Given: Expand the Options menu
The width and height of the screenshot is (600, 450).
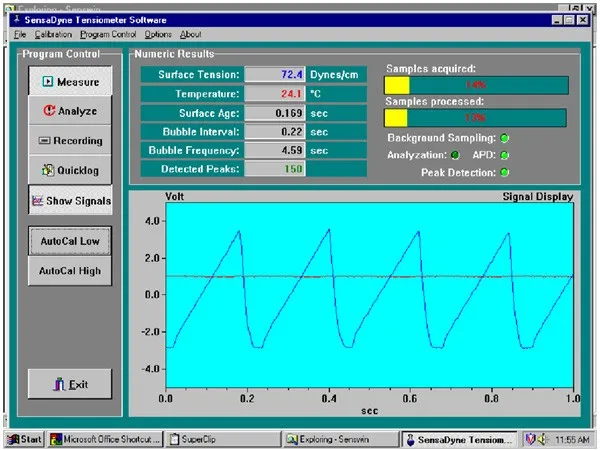Looking at the screenshot, I should (x=158, y=35).
